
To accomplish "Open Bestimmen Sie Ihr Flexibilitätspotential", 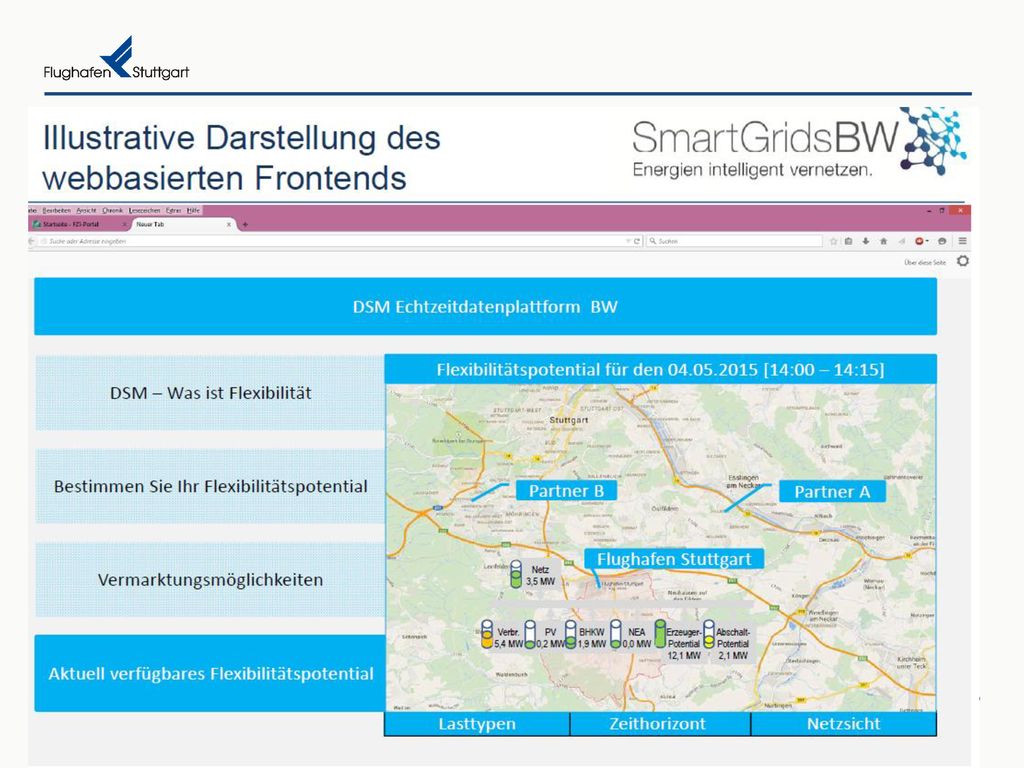I will click(x=210, y=487).
